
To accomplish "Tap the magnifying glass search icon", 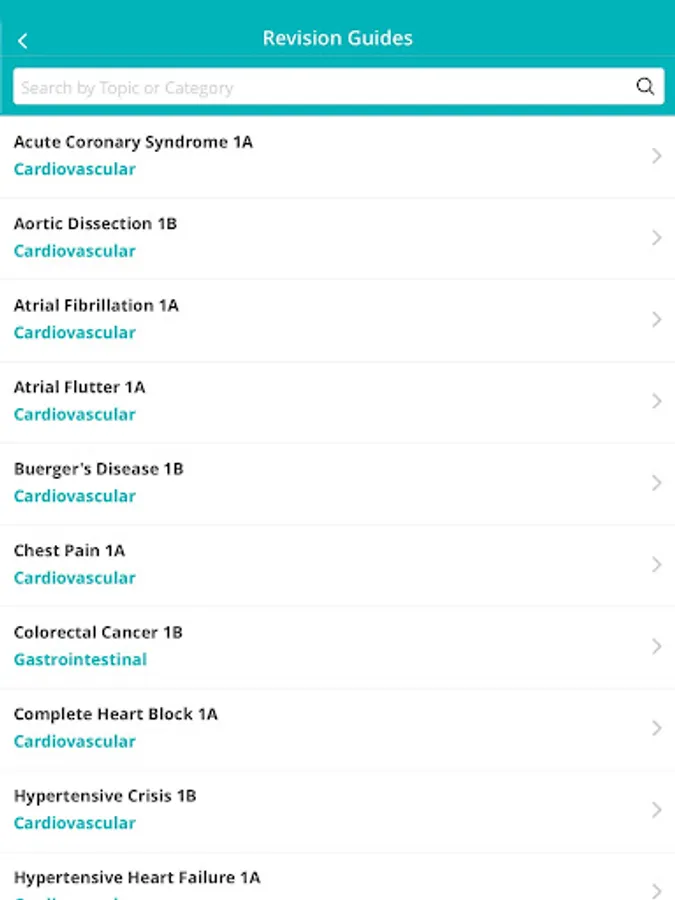I will (645, 87).
